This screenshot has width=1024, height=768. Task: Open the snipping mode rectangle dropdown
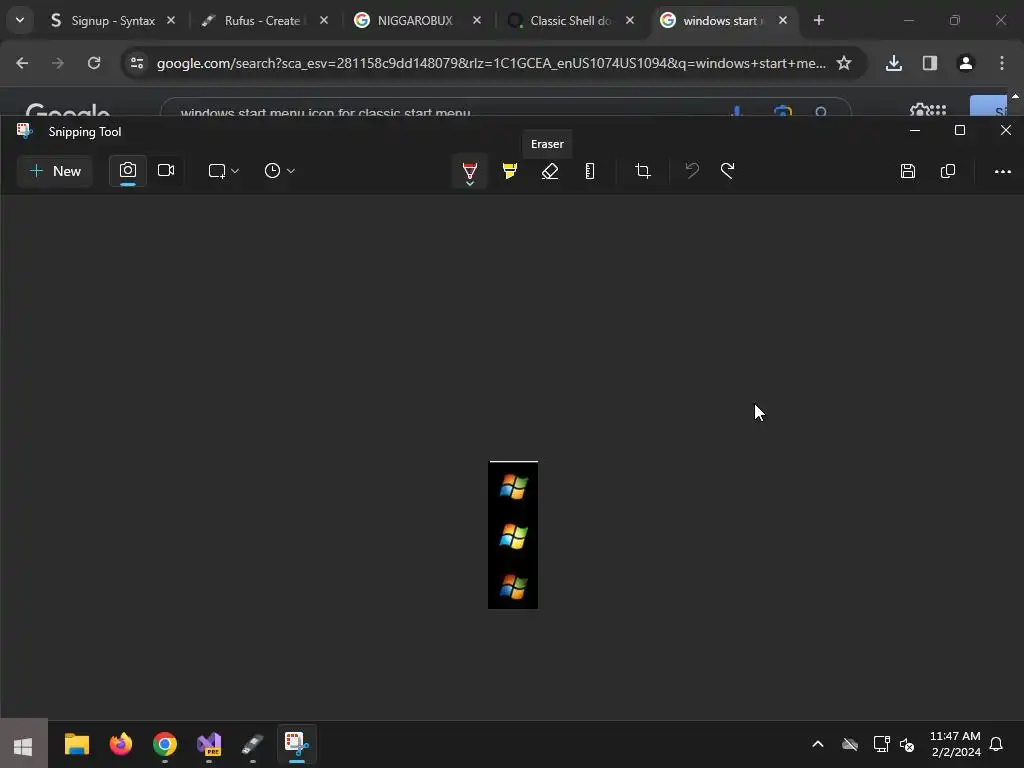click(x=223, y=171)
